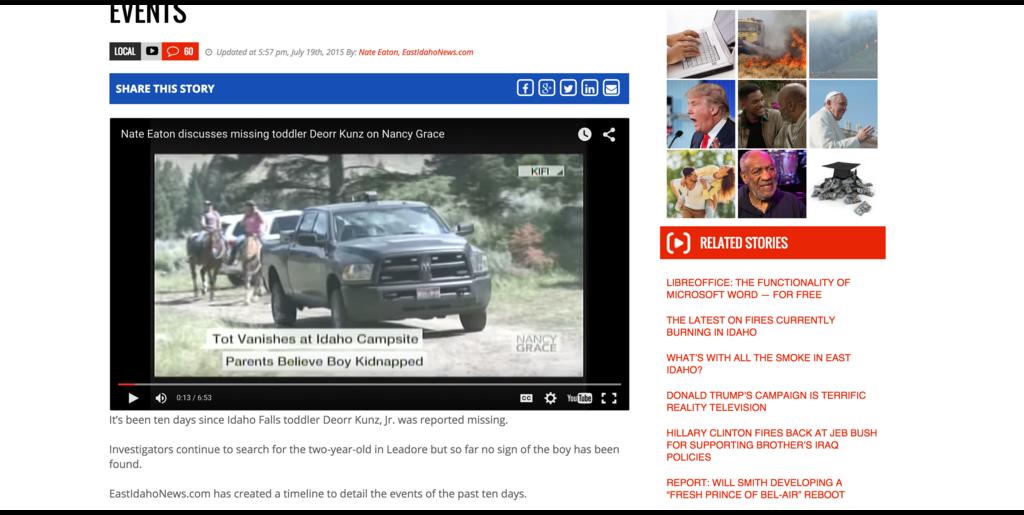
Task: Open the 60 comments bubble
Action: click(x=180, y=51)
